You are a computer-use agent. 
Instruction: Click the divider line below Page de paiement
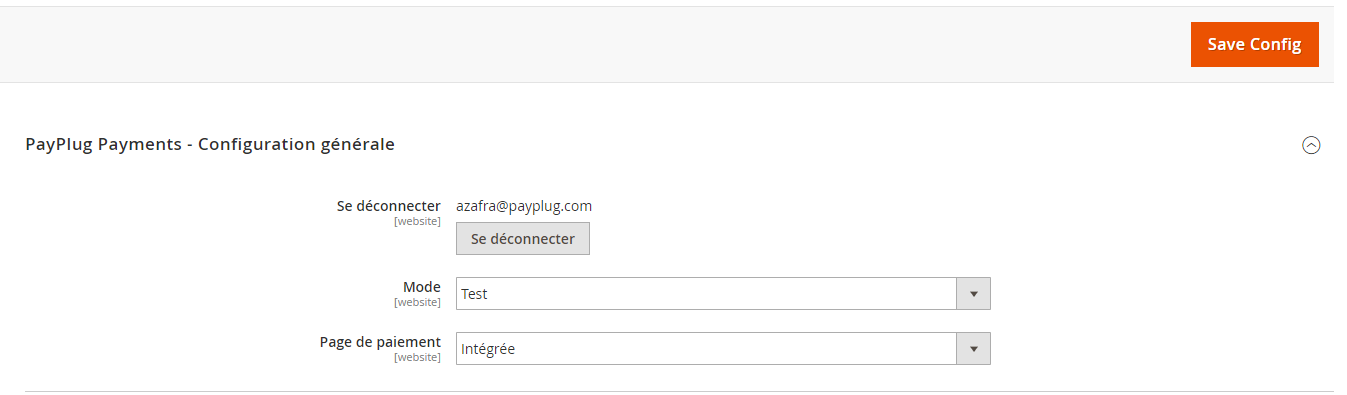coord(679,391)
